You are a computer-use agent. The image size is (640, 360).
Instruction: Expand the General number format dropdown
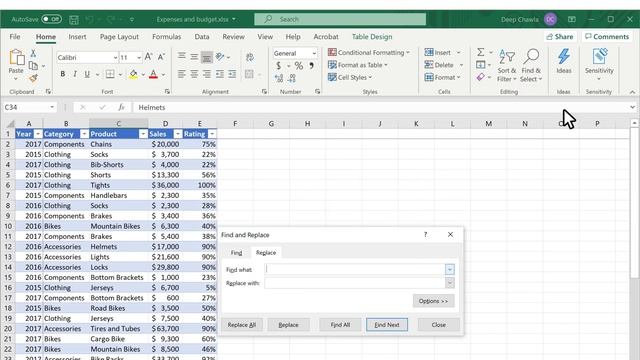[x=314, y=53]
